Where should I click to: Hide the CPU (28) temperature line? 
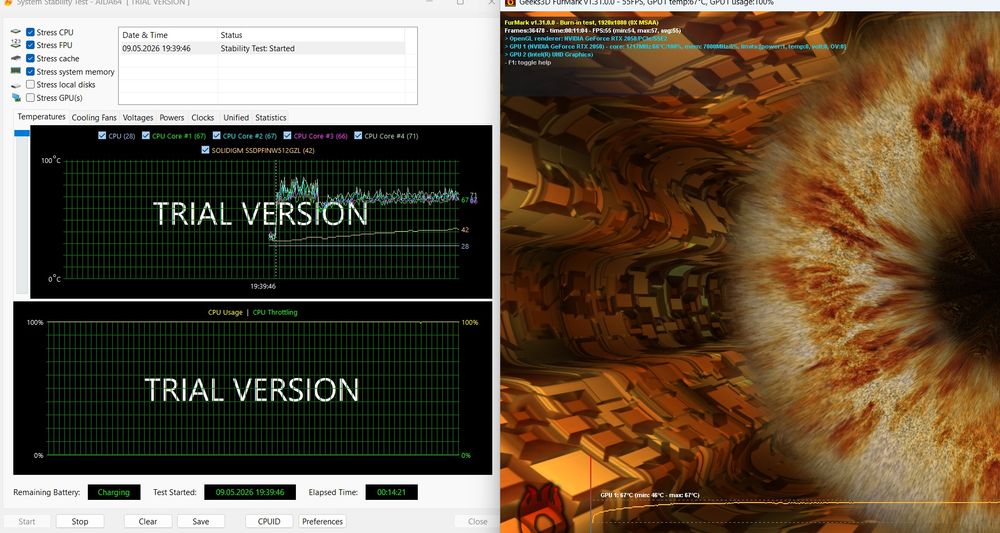point(102,136)
